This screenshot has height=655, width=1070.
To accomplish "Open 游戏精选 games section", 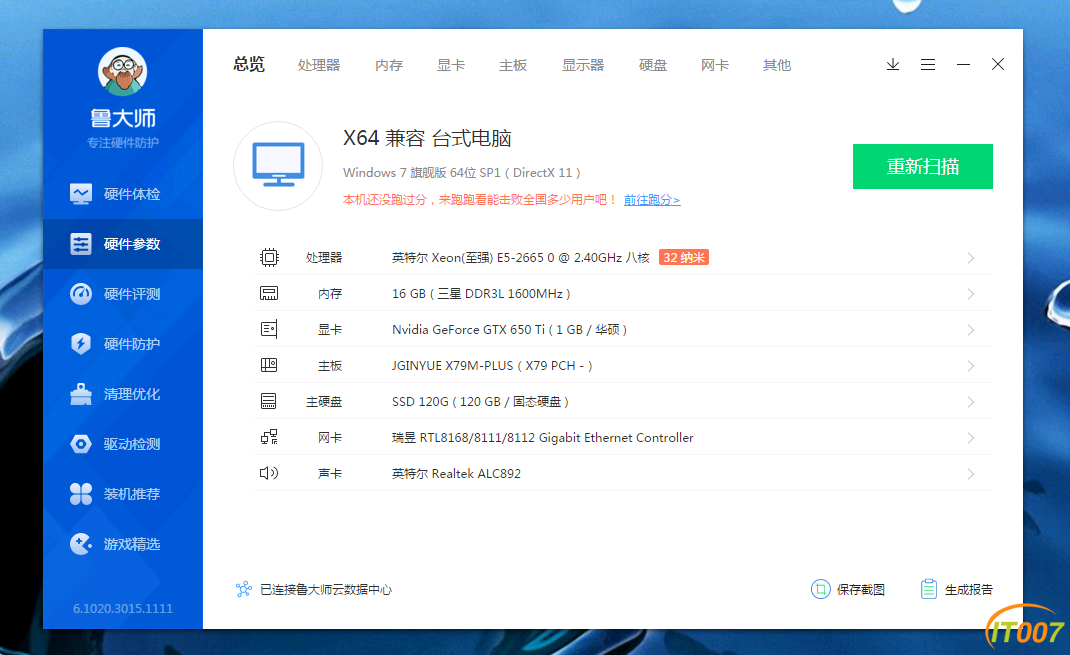I will coord(123,544).
